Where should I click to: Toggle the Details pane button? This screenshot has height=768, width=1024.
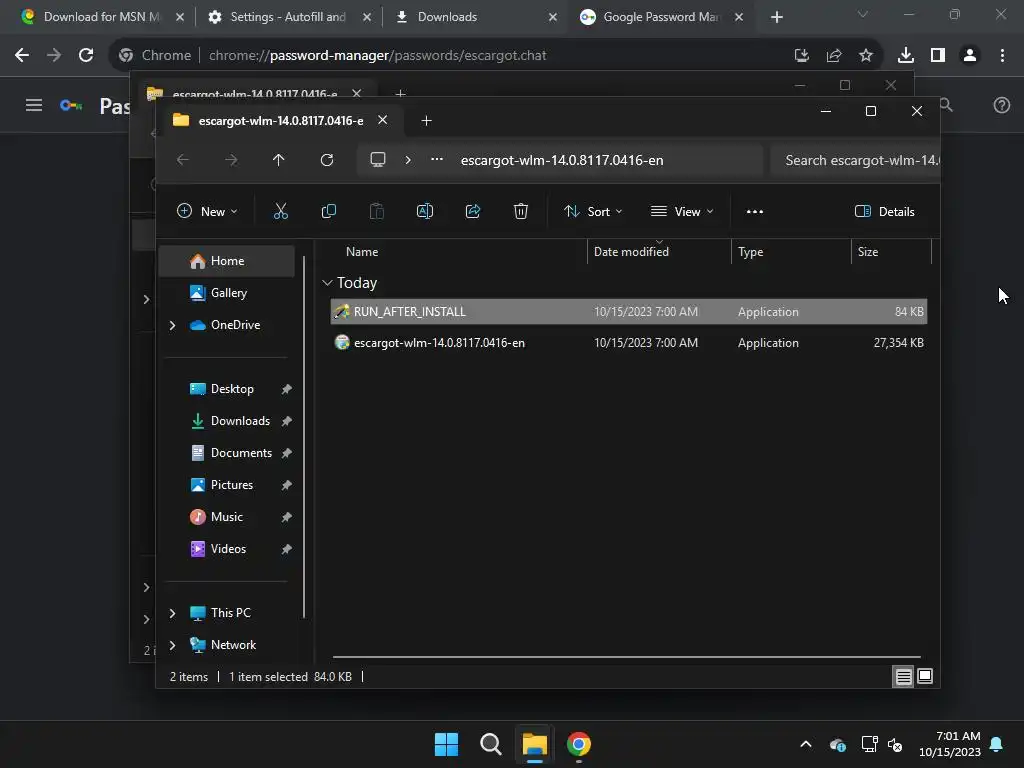coord(884,211)
